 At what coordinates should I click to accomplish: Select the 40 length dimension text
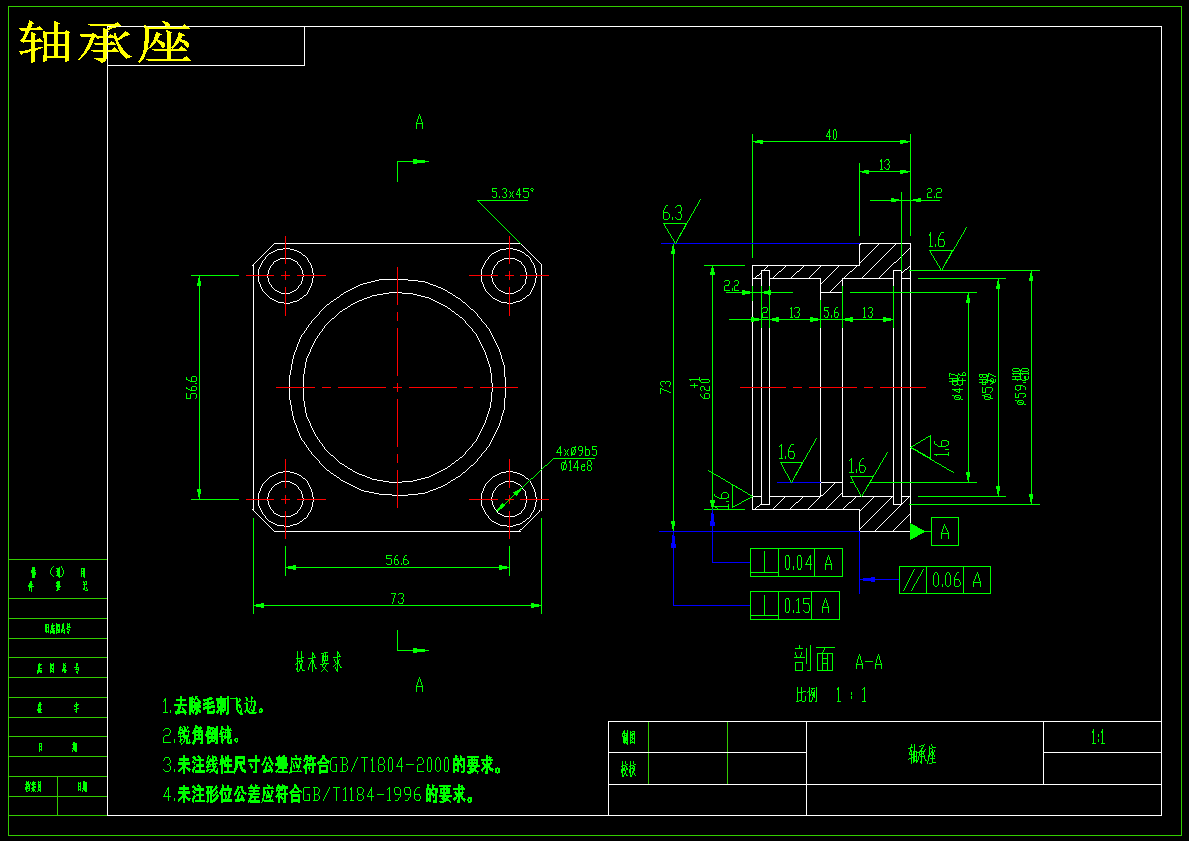[831, 135]
